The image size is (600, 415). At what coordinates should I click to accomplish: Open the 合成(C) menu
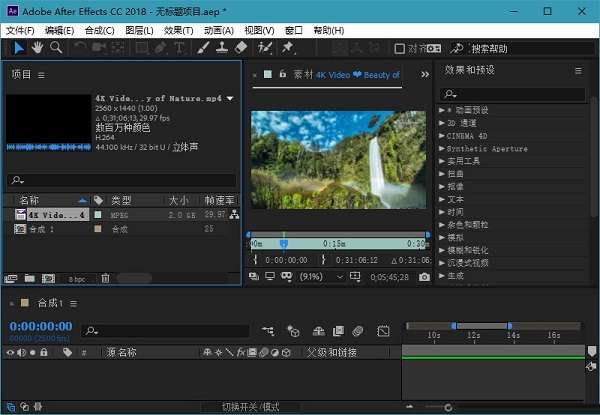tap(100, 30)
